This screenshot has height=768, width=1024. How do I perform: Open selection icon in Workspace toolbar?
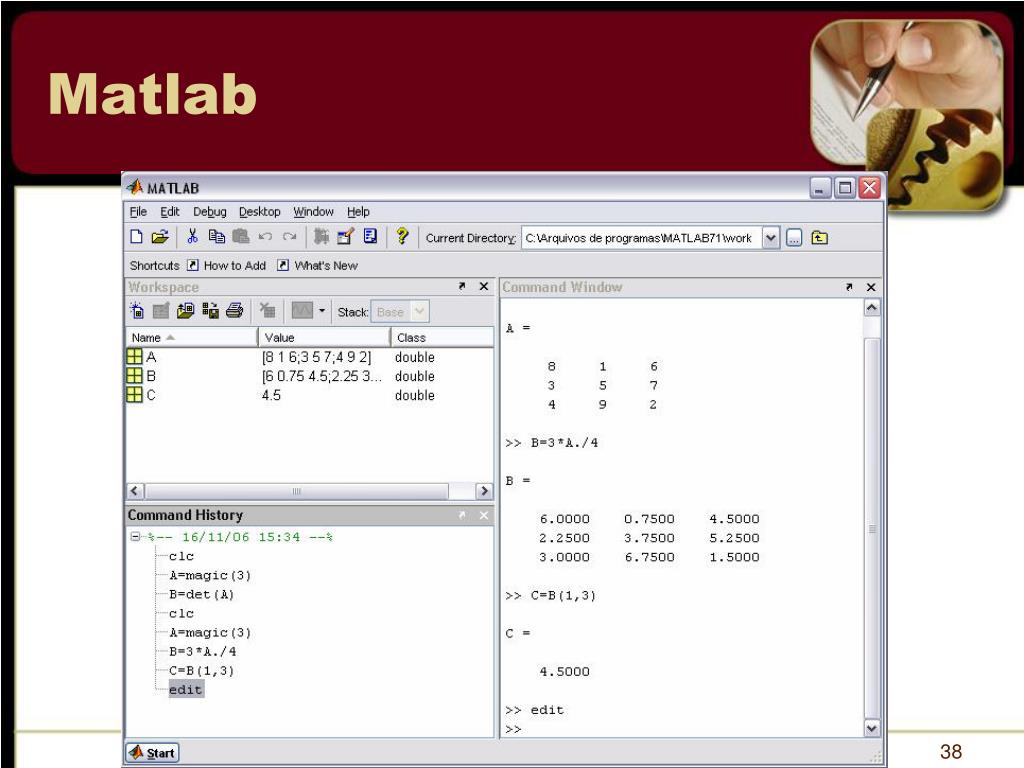[x=161, y=311]
